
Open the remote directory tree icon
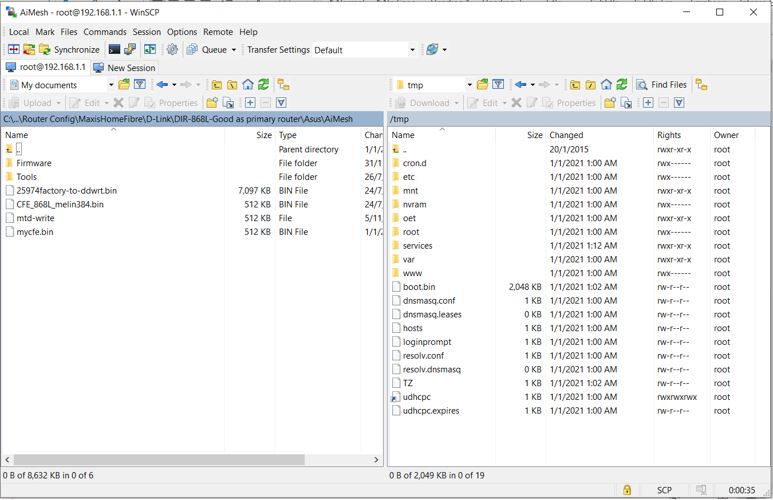click(701, 85)
